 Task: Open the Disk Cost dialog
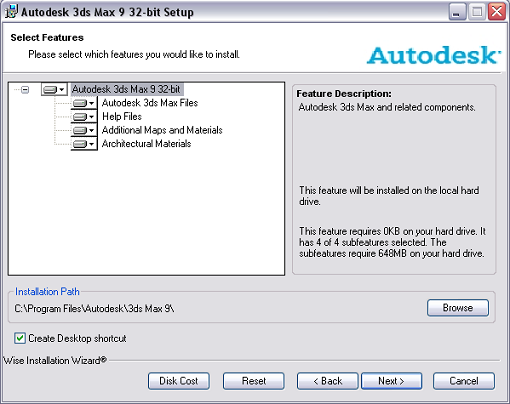(x=179, y=381)
